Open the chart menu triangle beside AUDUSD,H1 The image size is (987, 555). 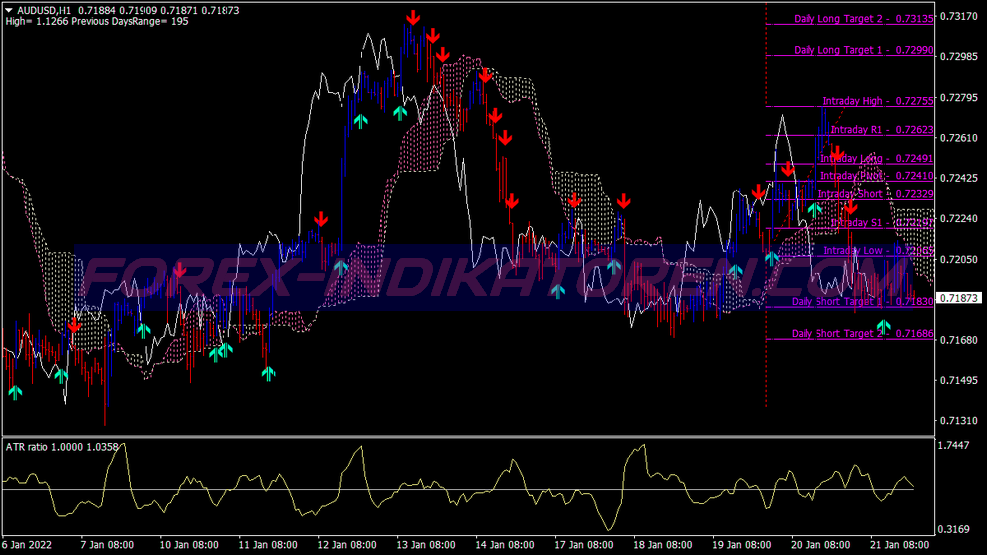coord(9,10)
